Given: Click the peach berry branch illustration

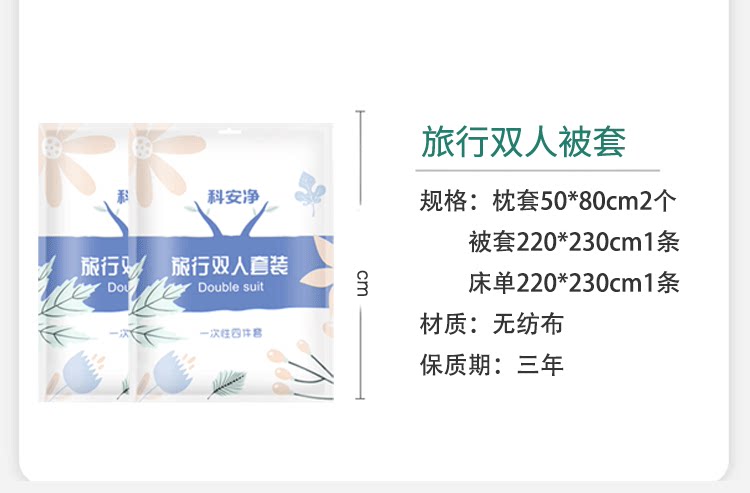Looking at the screenshot, I should click(x=299, y=369).
